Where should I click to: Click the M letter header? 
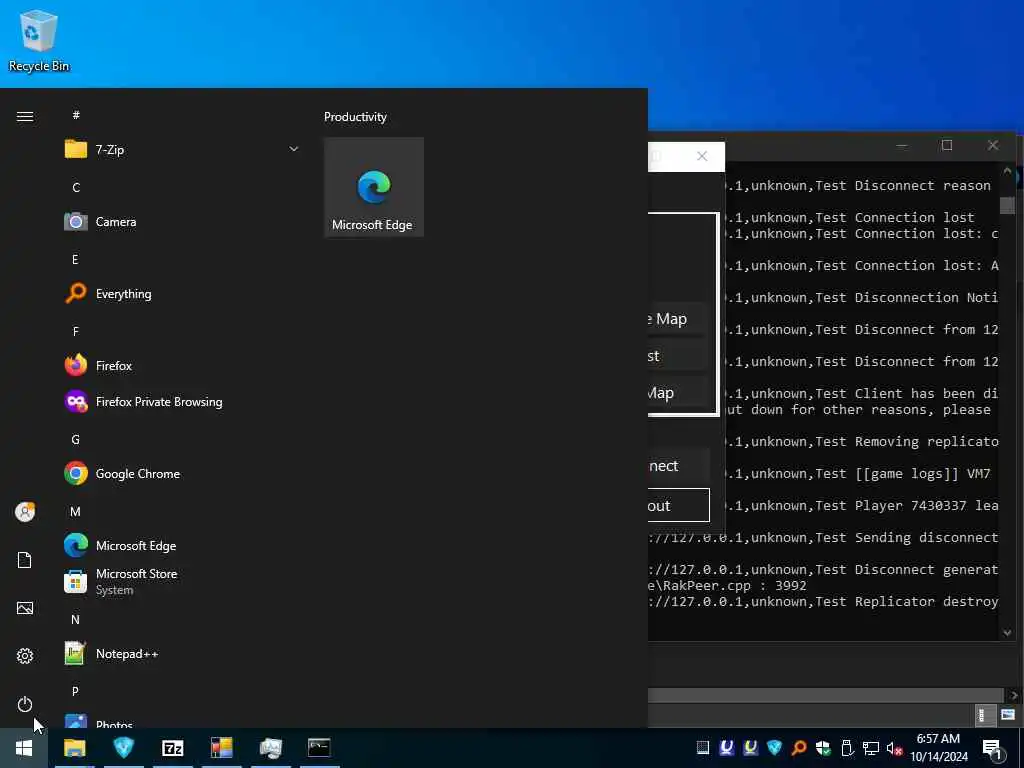click(75, 511)
